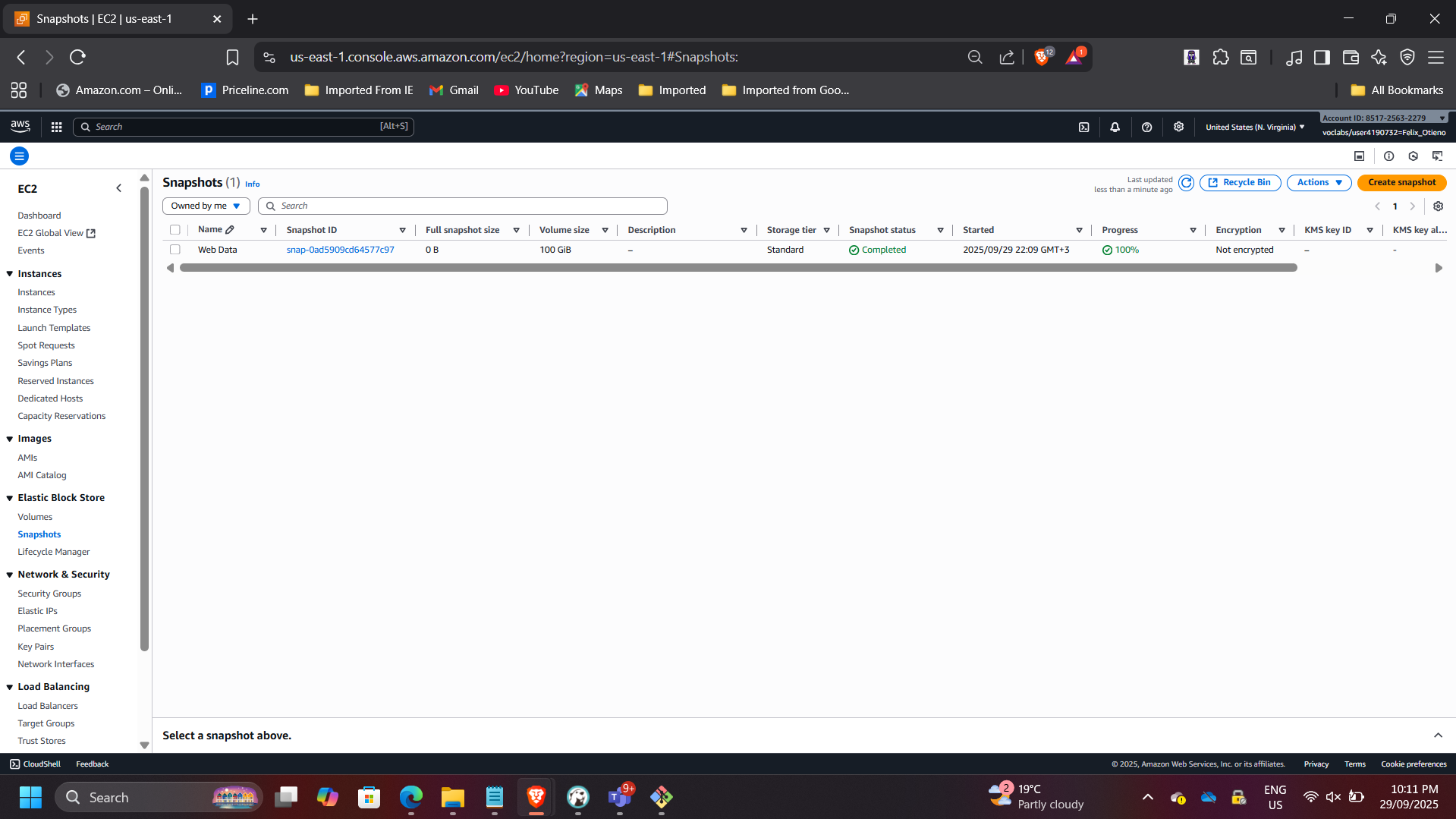
Task: Click the Create snapshot button
Action: coord(1401,183)
